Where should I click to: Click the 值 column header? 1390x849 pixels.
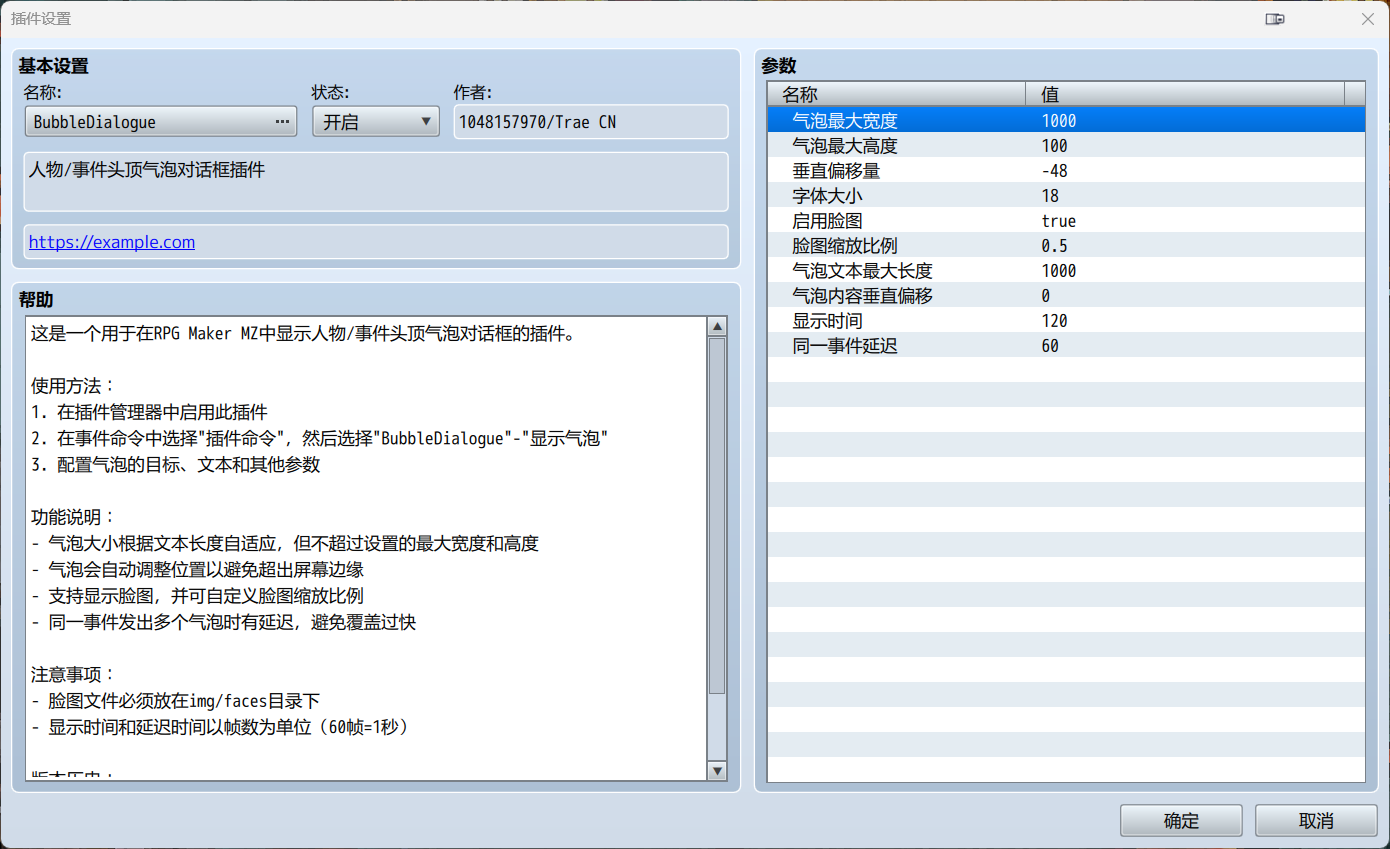1185,95
